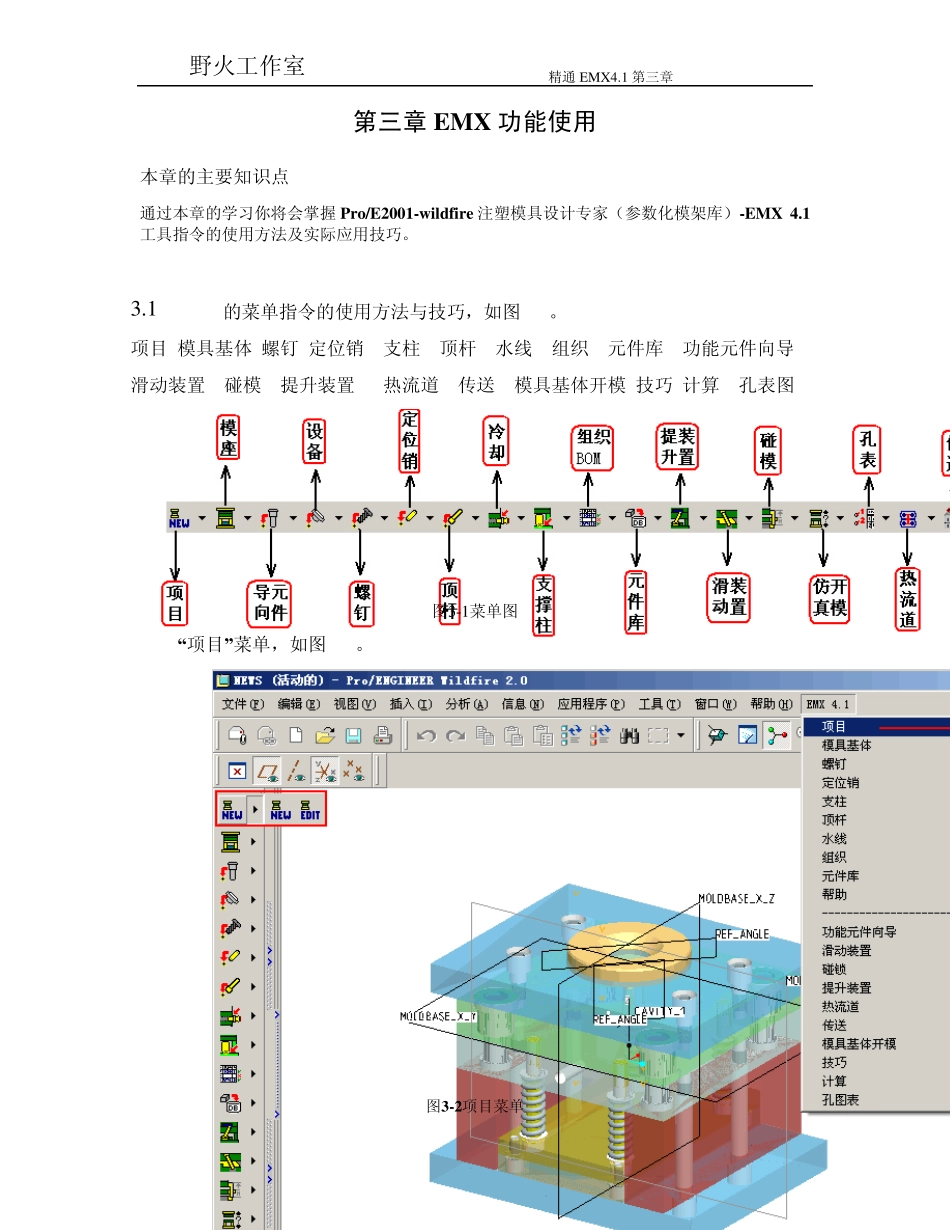
Task: Click guide element icon in vertical sidebar
Action: (231, 871)
